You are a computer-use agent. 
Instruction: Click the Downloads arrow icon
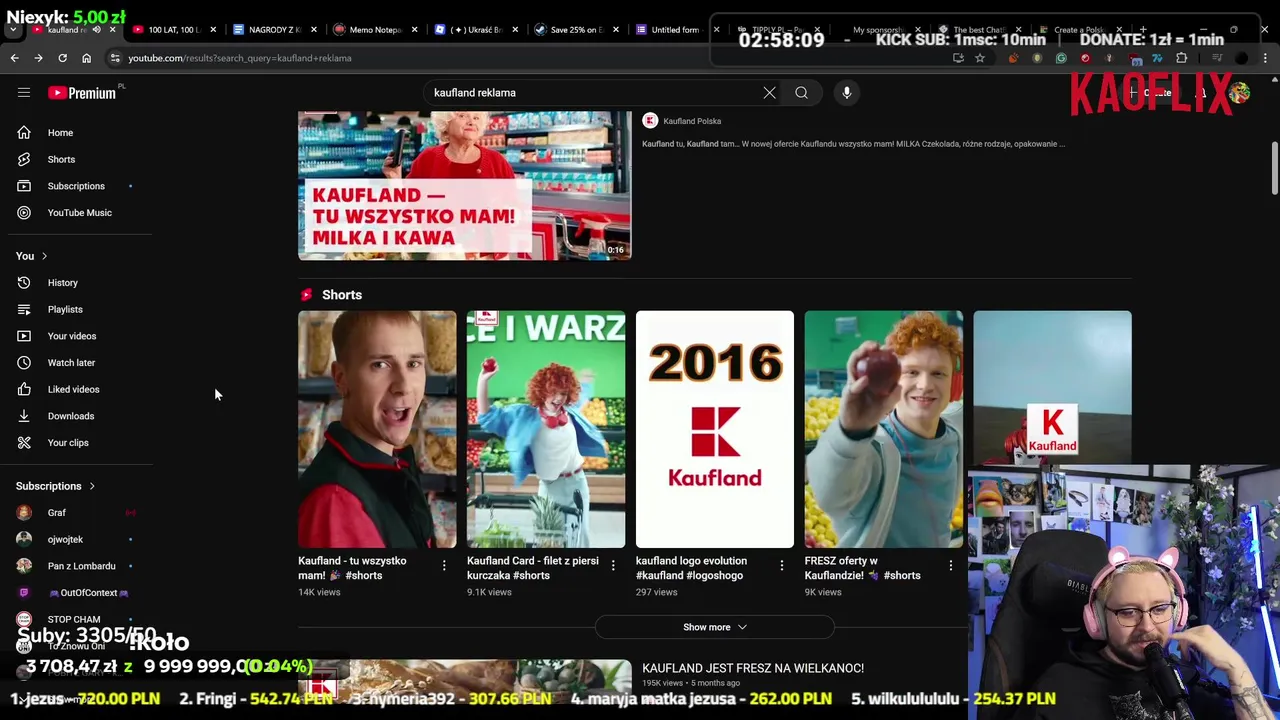24,416
